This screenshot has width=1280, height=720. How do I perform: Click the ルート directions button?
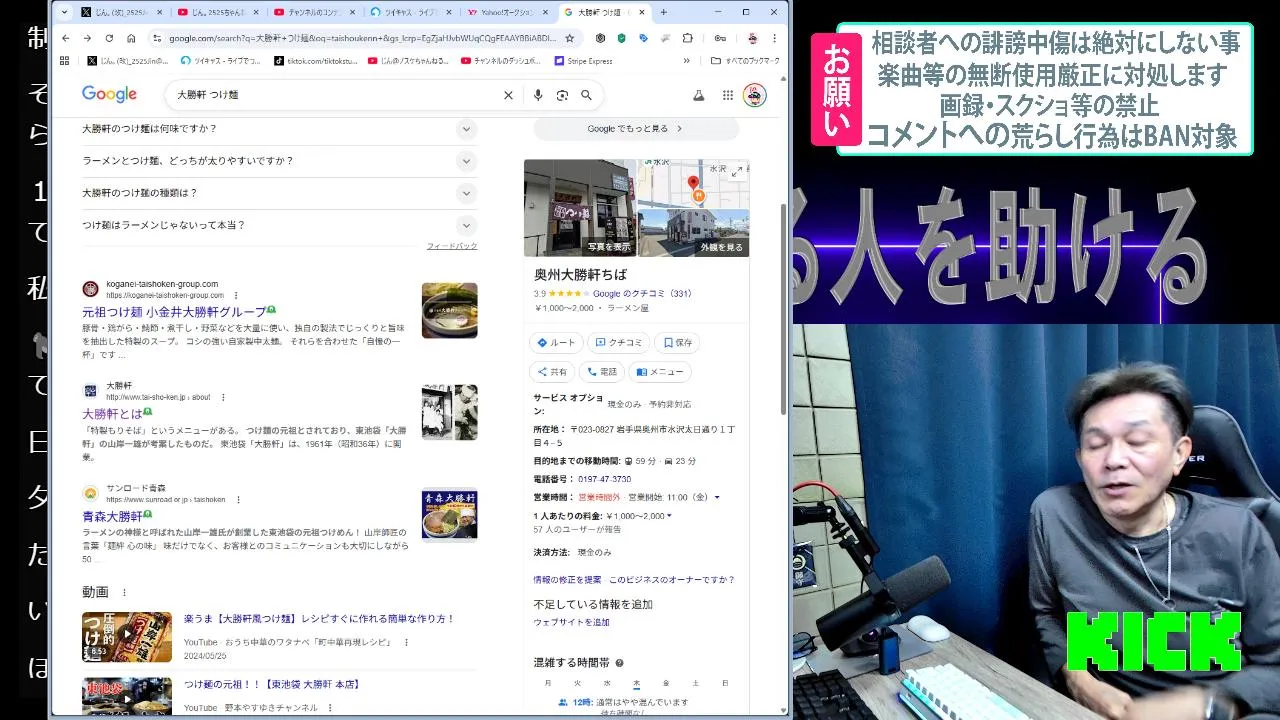tap(556, 342)
